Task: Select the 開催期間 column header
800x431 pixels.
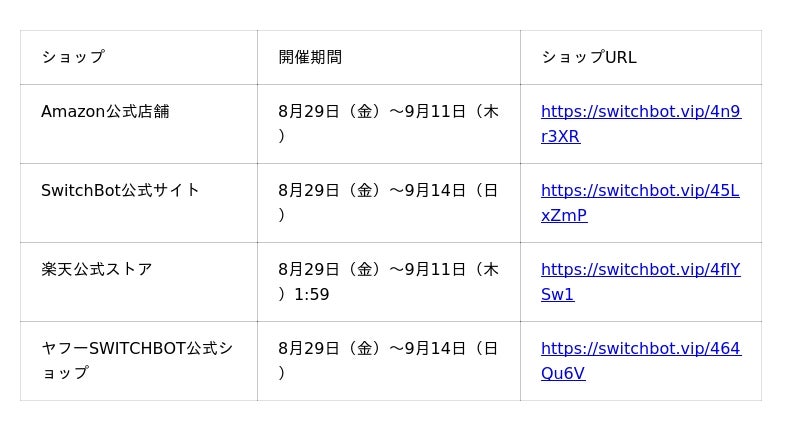Action: click(x=310, y=57)
